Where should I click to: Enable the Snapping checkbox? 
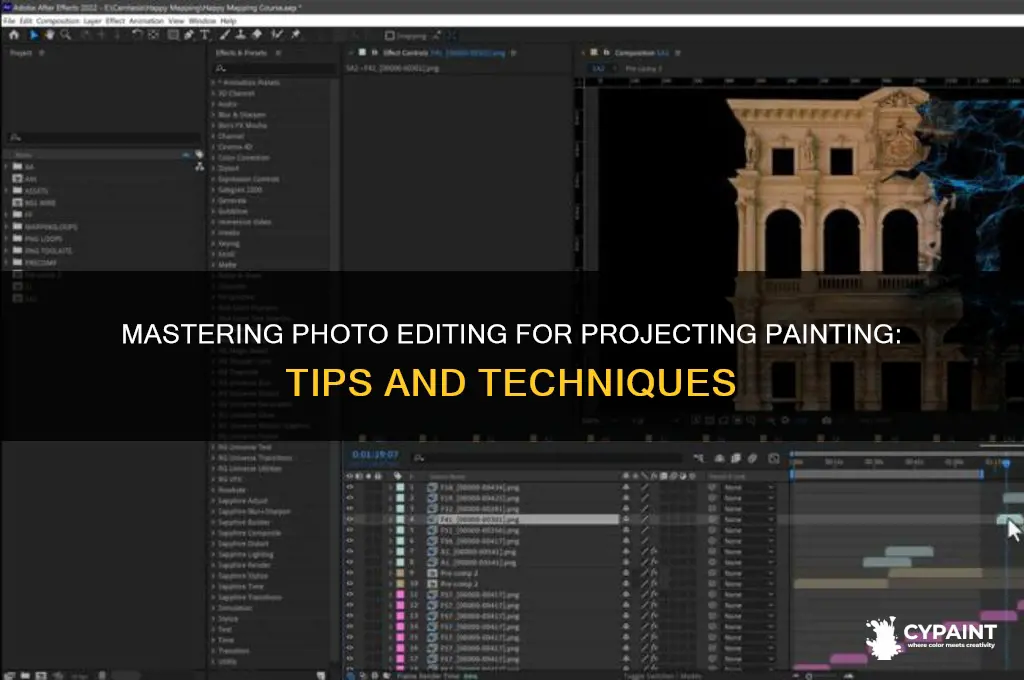point(390,36)
